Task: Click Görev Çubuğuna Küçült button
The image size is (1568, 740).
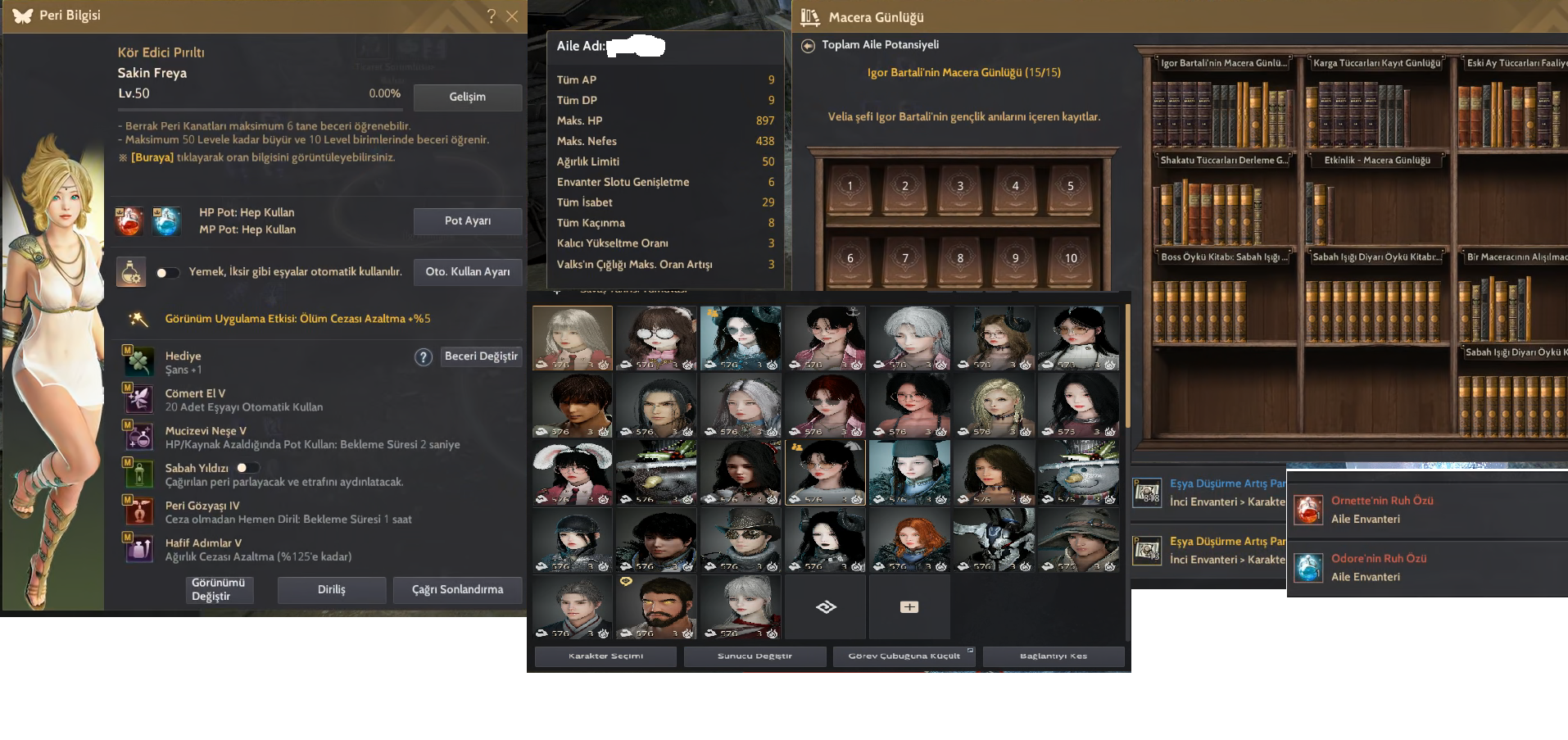Action: coord(904,656)
